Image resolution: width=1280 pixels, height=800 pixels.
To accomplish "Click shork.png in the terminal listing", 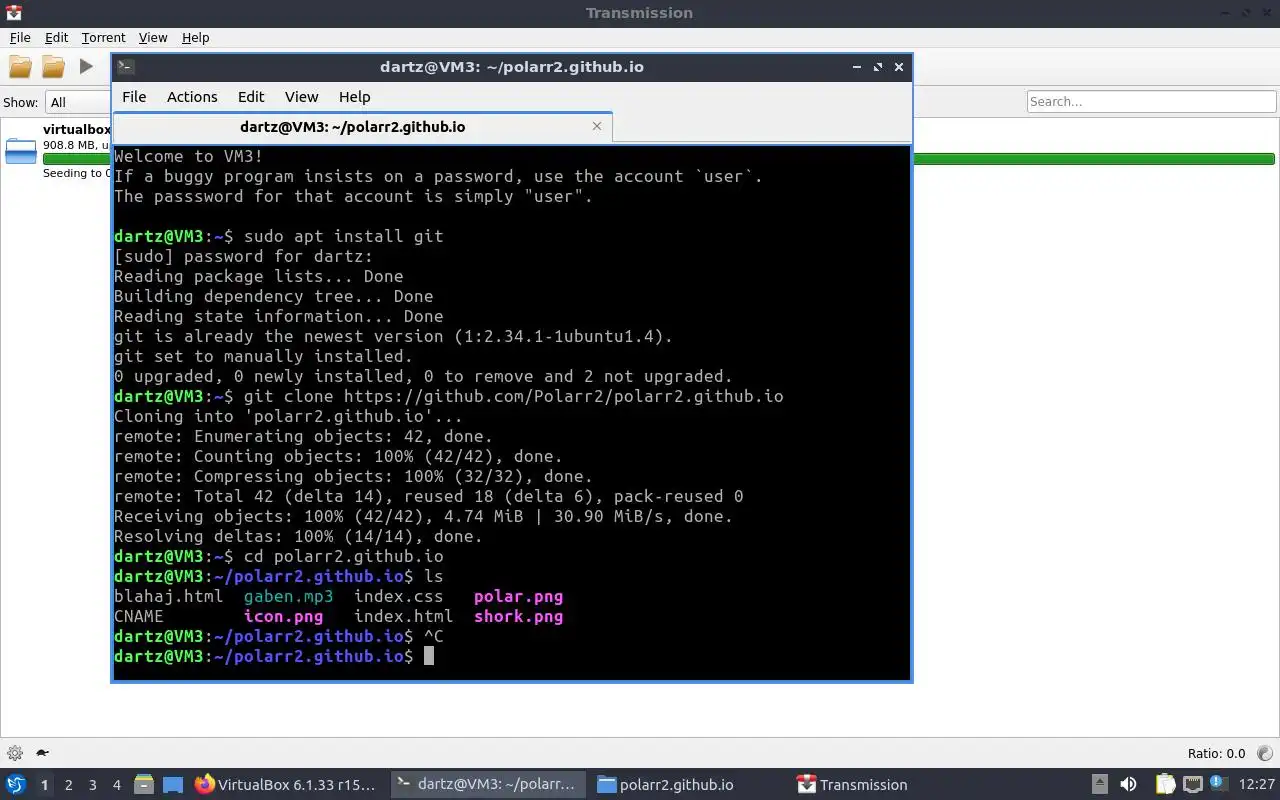I will (518, 616).
